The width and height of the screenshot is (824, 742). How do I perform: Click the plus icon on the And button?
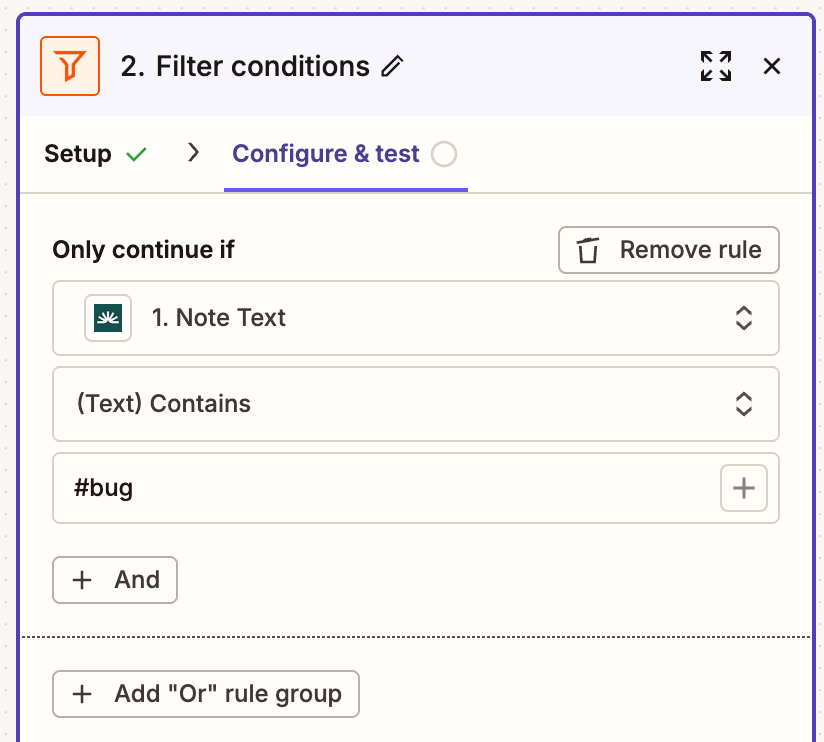pos(83,580)
